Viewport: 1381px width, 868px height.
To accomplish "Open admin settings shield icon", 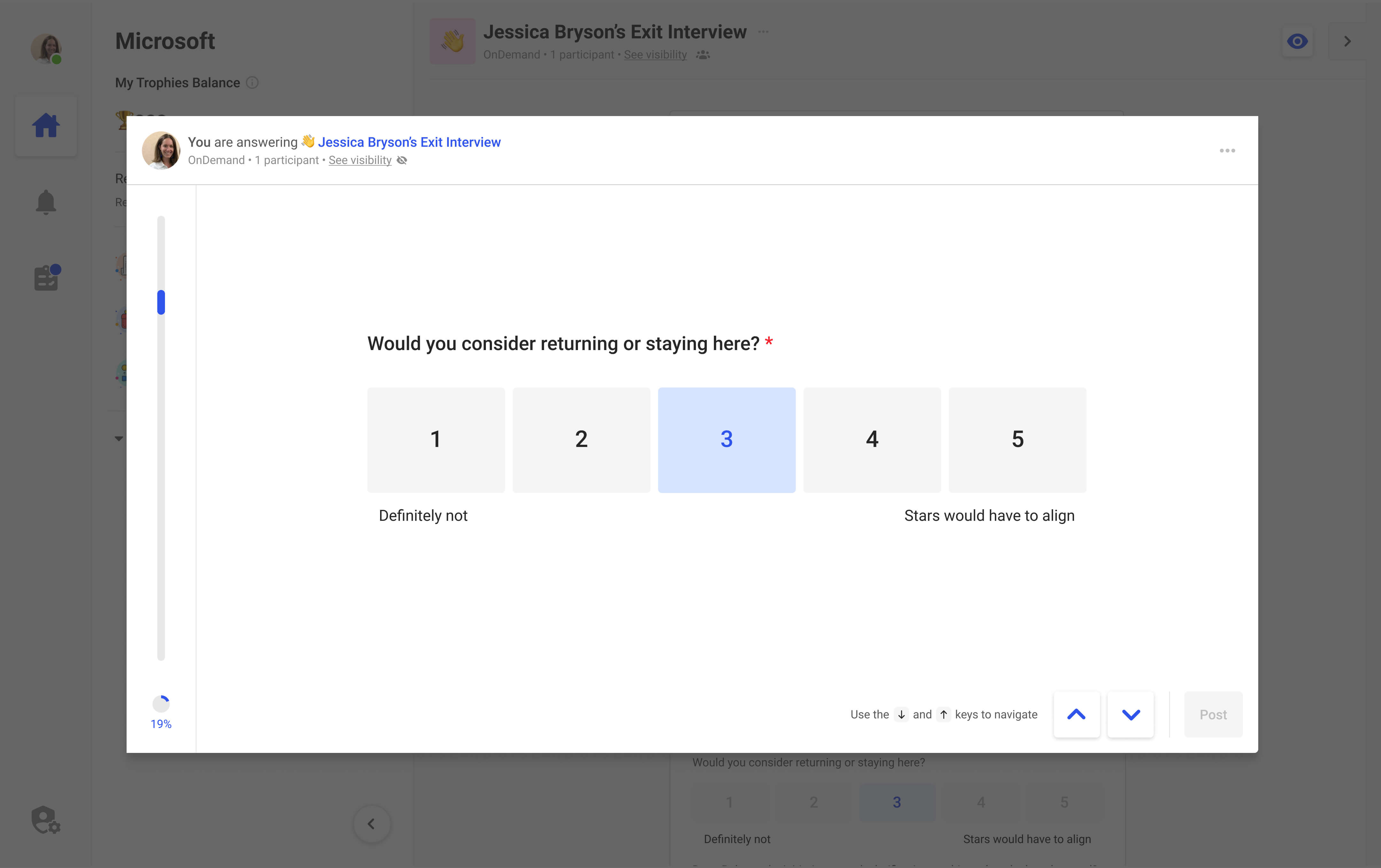I will click(46, 820).
